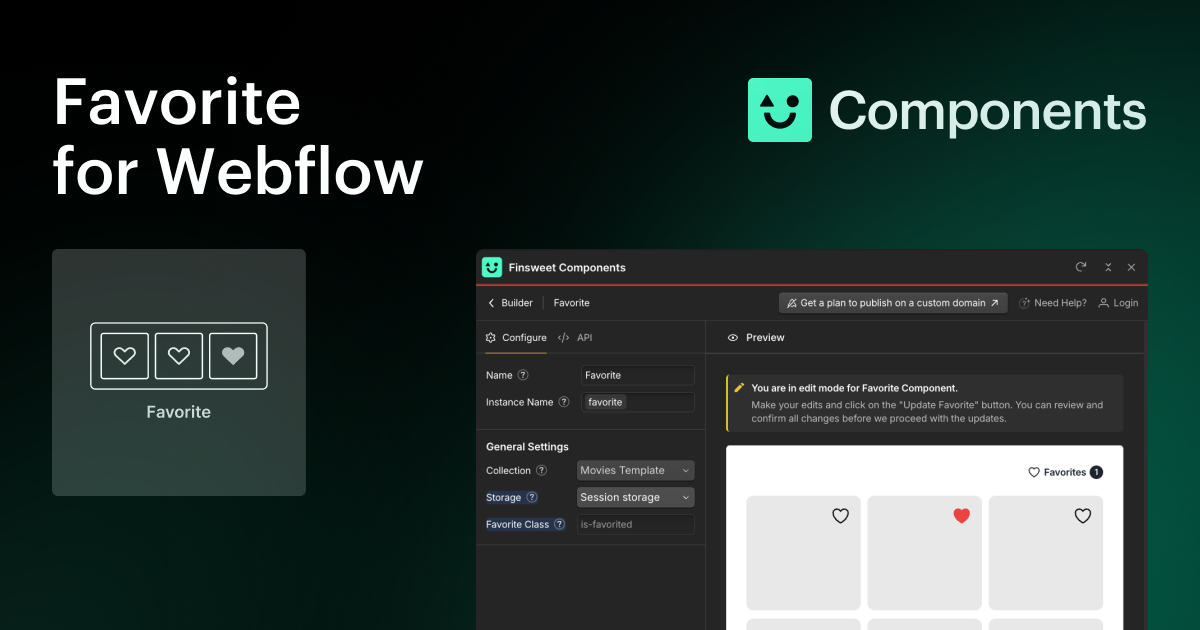
Task: Click the General Settings heading
Action: [527, 447]
